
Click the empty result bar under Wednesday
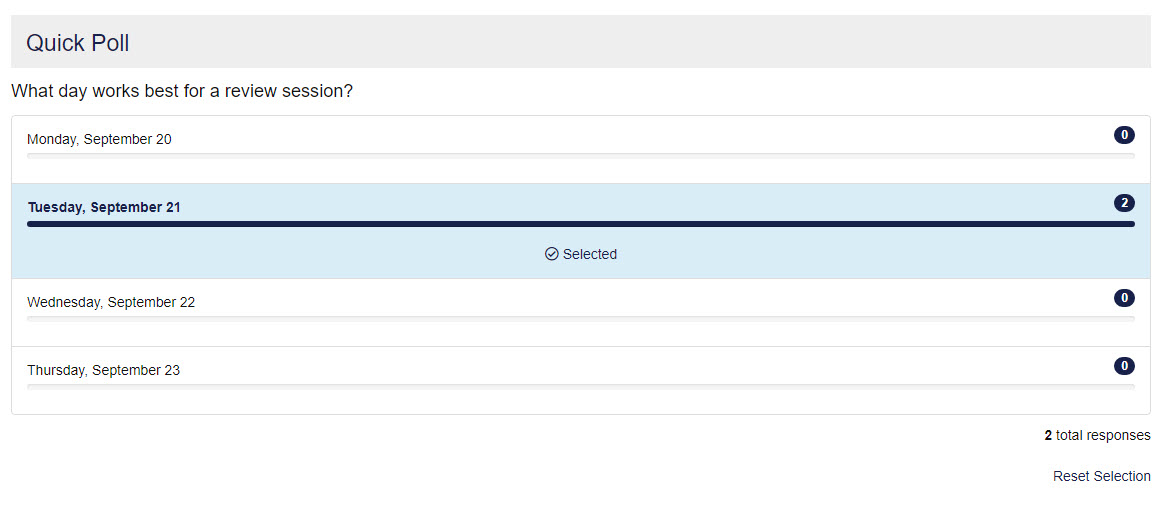pyautogui.click(x=580, y=318)
